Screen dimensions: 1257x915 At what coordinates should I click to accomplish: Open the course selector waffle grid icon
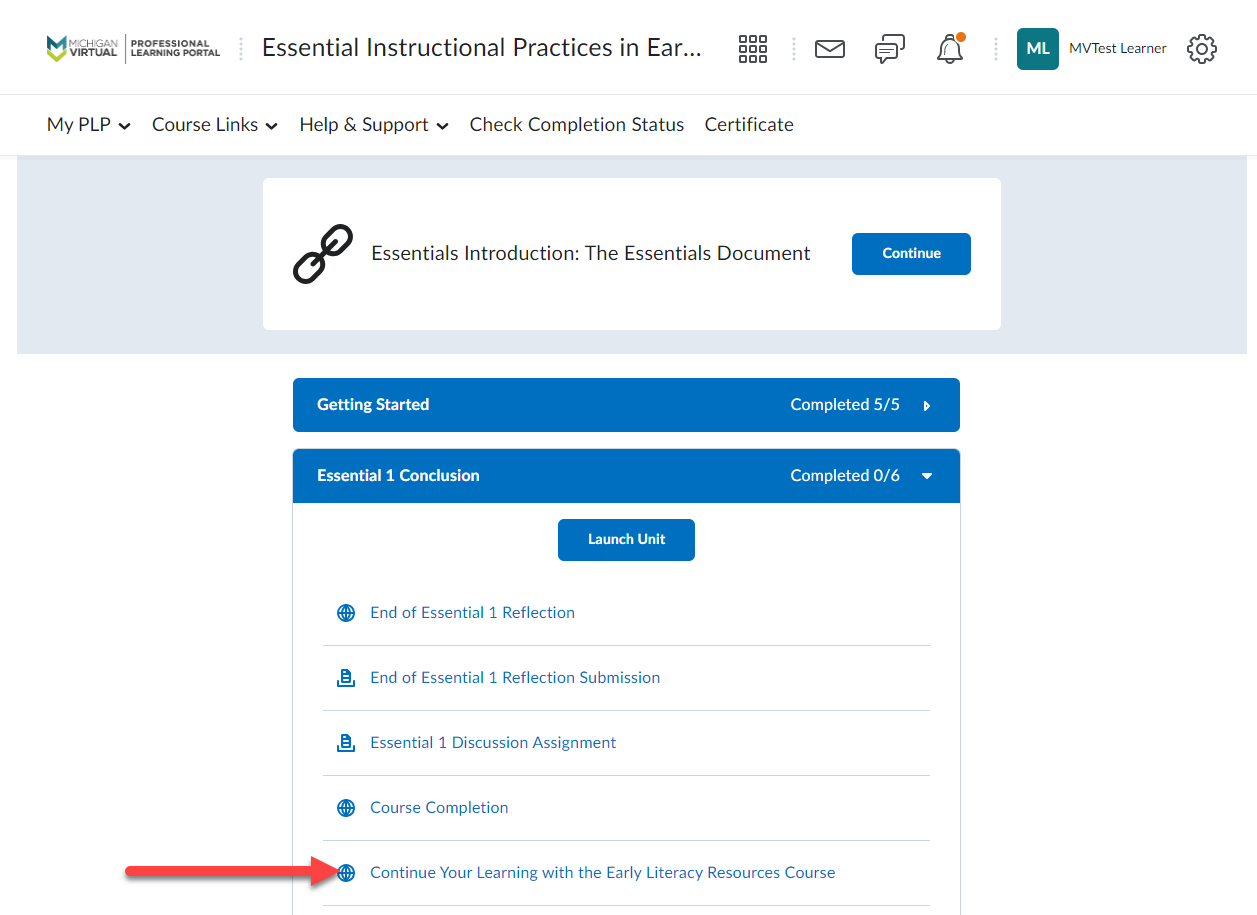[753, 48]
